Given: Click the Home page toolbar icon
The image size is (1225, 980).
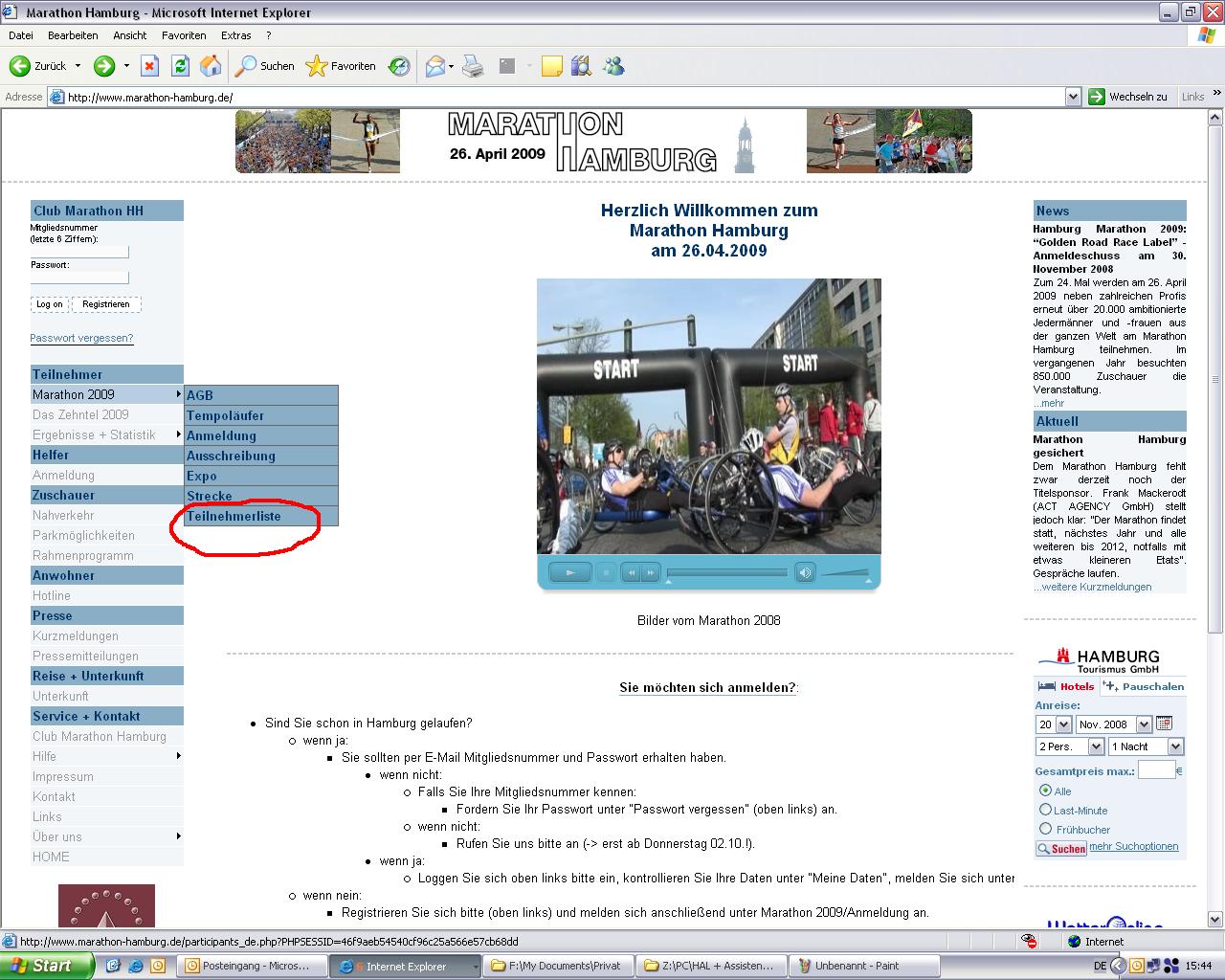Looking at the screenshot, I should coord(211,66).
